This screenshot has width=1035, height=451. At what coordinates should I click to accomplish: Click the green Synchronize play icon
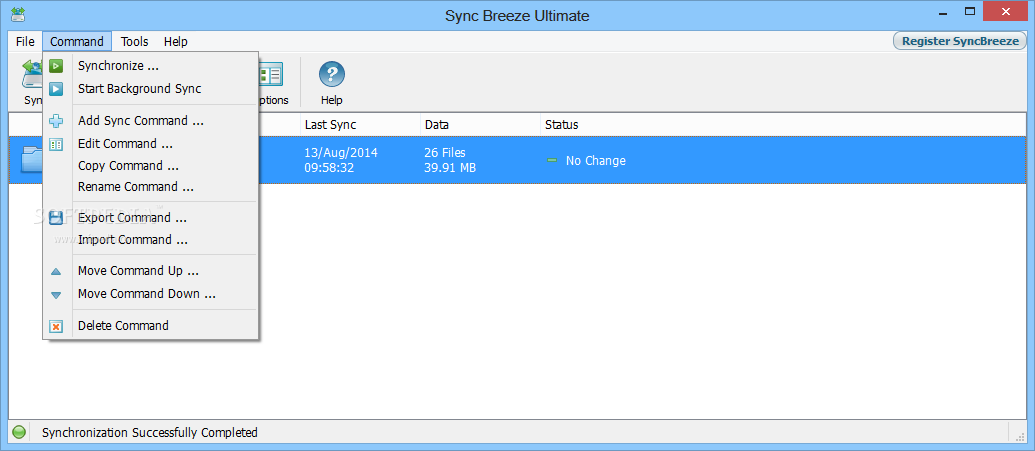[56, 66]
